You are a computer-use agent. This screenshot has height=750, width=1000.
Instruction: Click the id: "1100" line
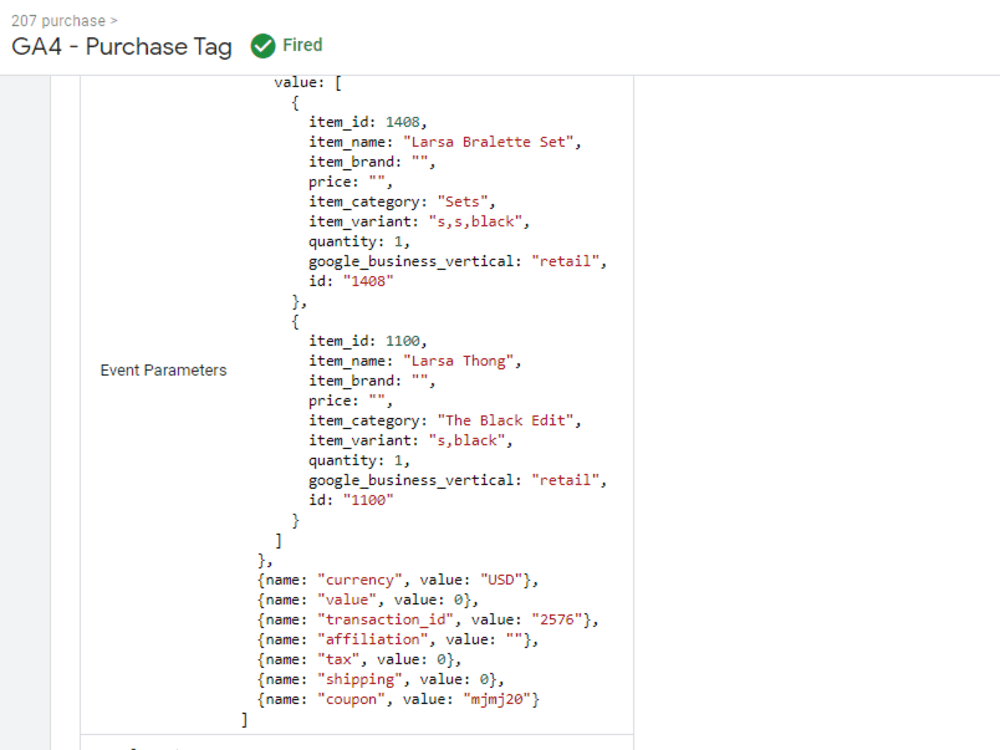[351, 501]
